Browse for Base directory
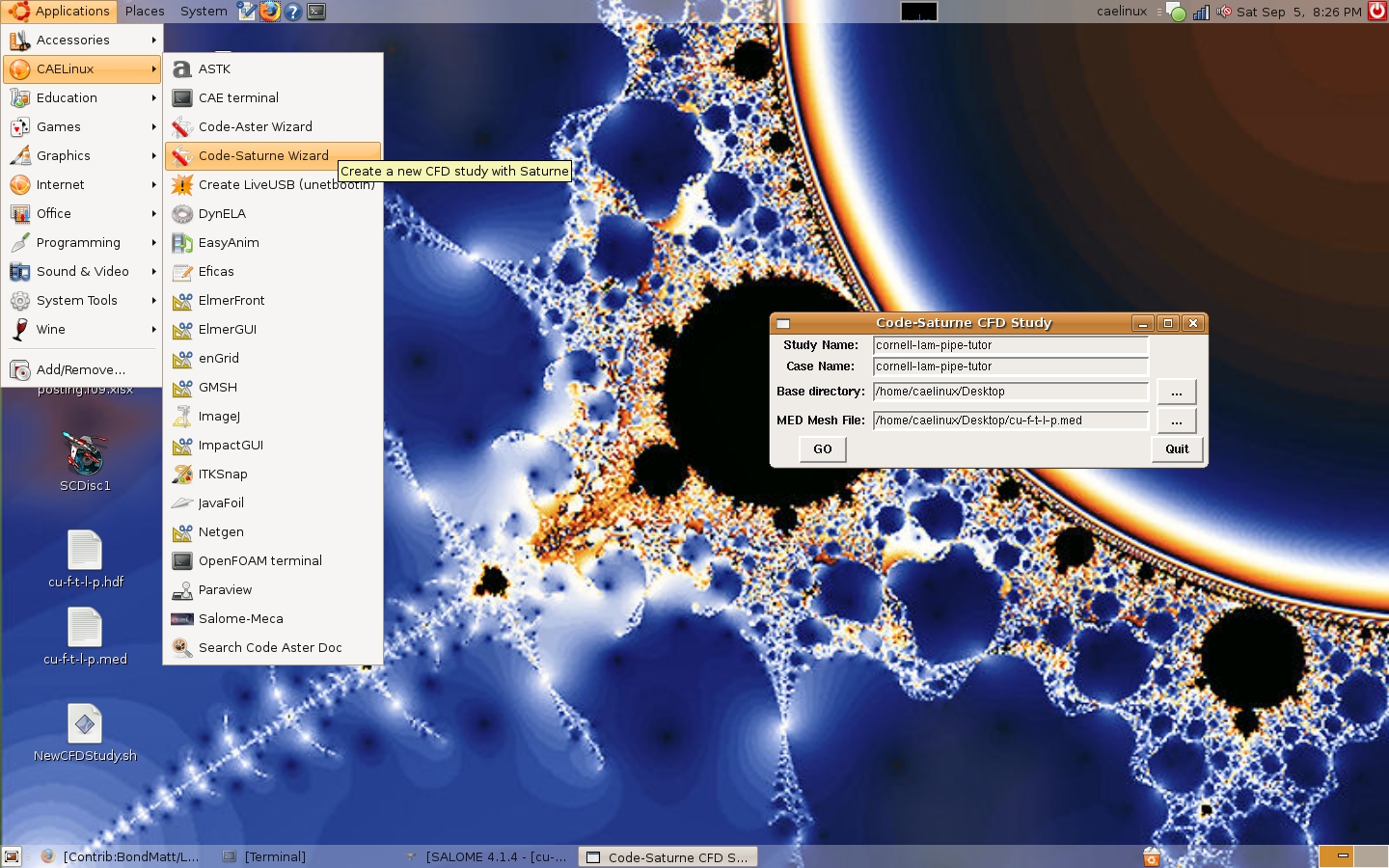1389x868 pixels. click(1177, 392)
